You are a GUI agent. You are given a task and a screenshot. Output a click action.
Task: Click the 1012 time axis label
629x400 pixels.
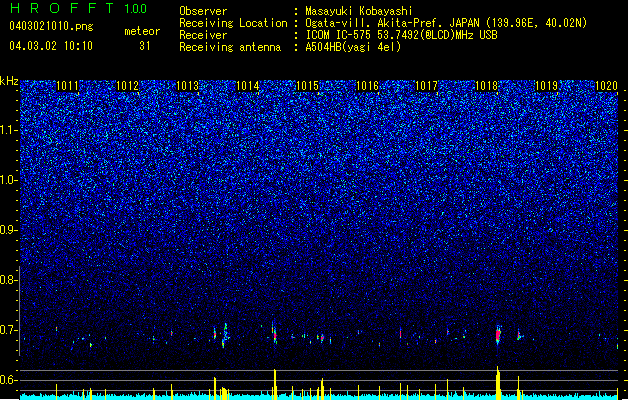click(x=127, y=86)
